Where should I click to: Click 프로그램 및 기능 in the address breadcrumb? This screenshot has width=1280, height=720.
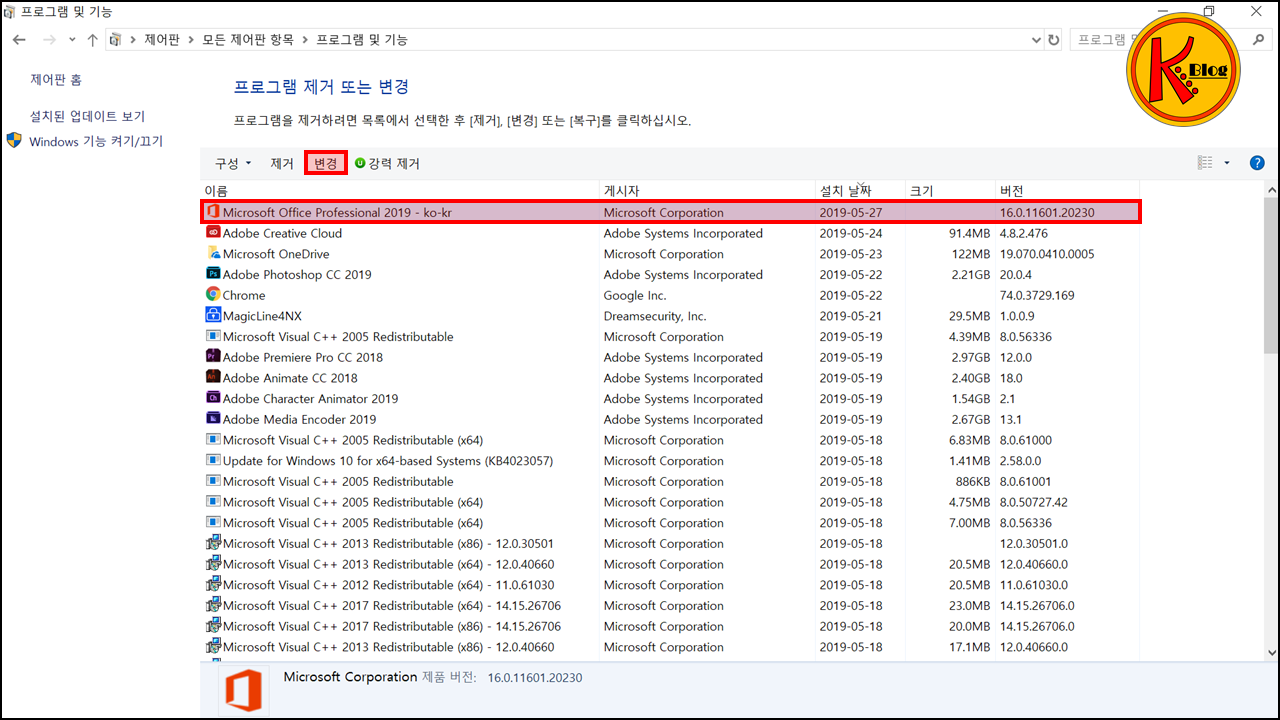click(362, 40)
